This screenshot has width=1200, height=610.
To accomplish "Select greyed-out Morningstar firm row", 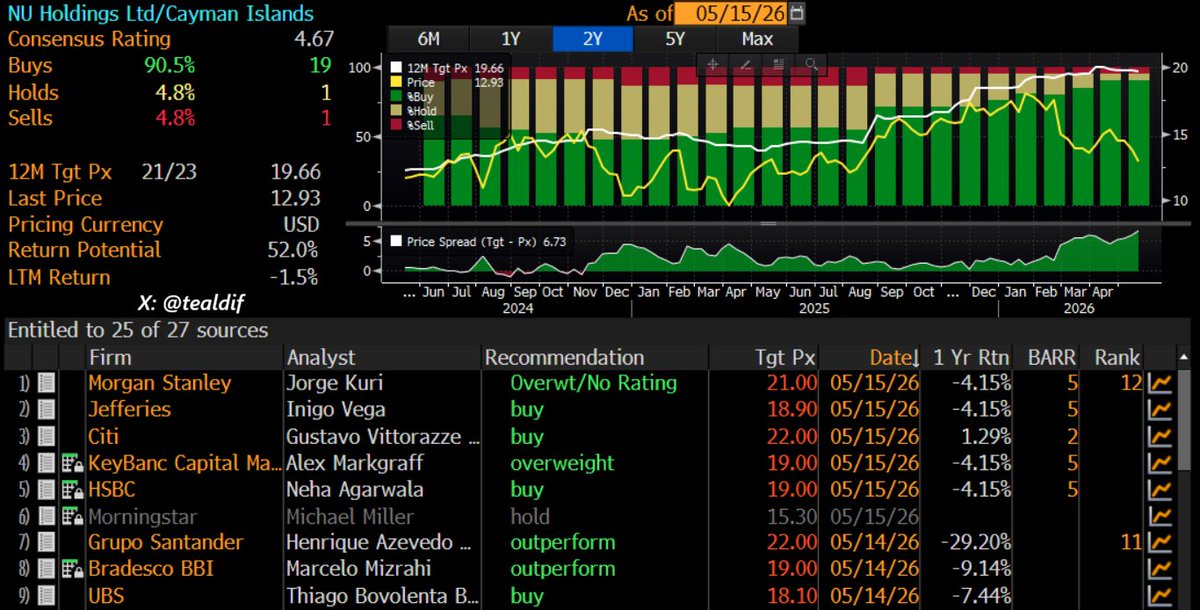I will coord(143,516).
